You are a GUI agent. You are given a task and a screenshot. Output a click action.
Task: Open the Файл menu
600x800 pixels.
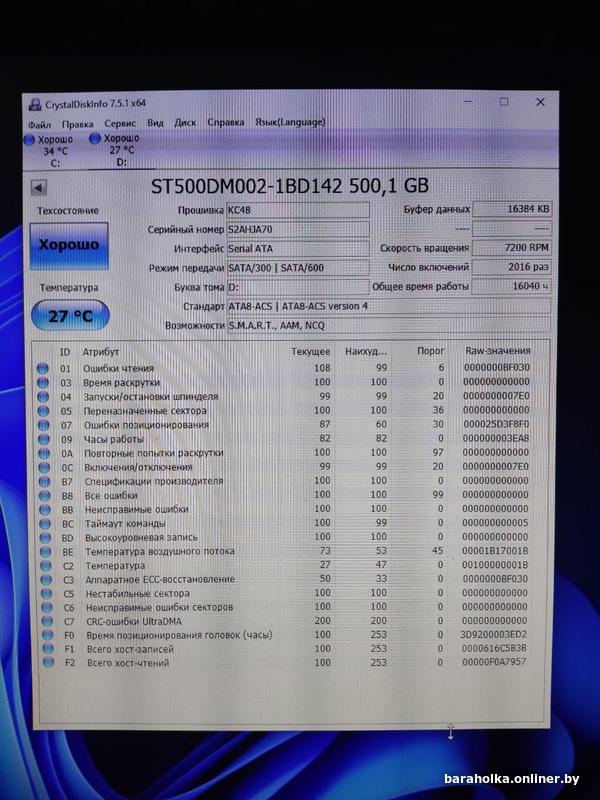click(39, 124)
